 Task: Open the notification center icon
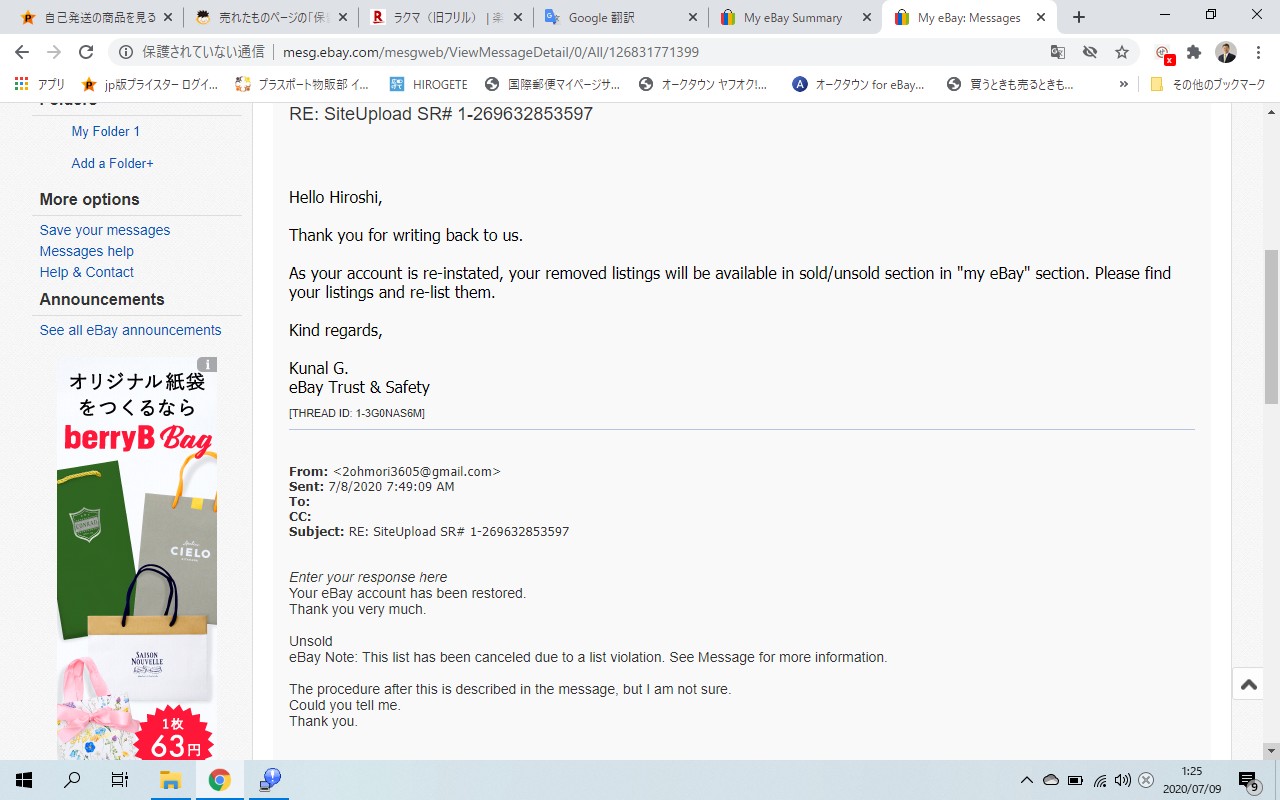[1248, 780]
